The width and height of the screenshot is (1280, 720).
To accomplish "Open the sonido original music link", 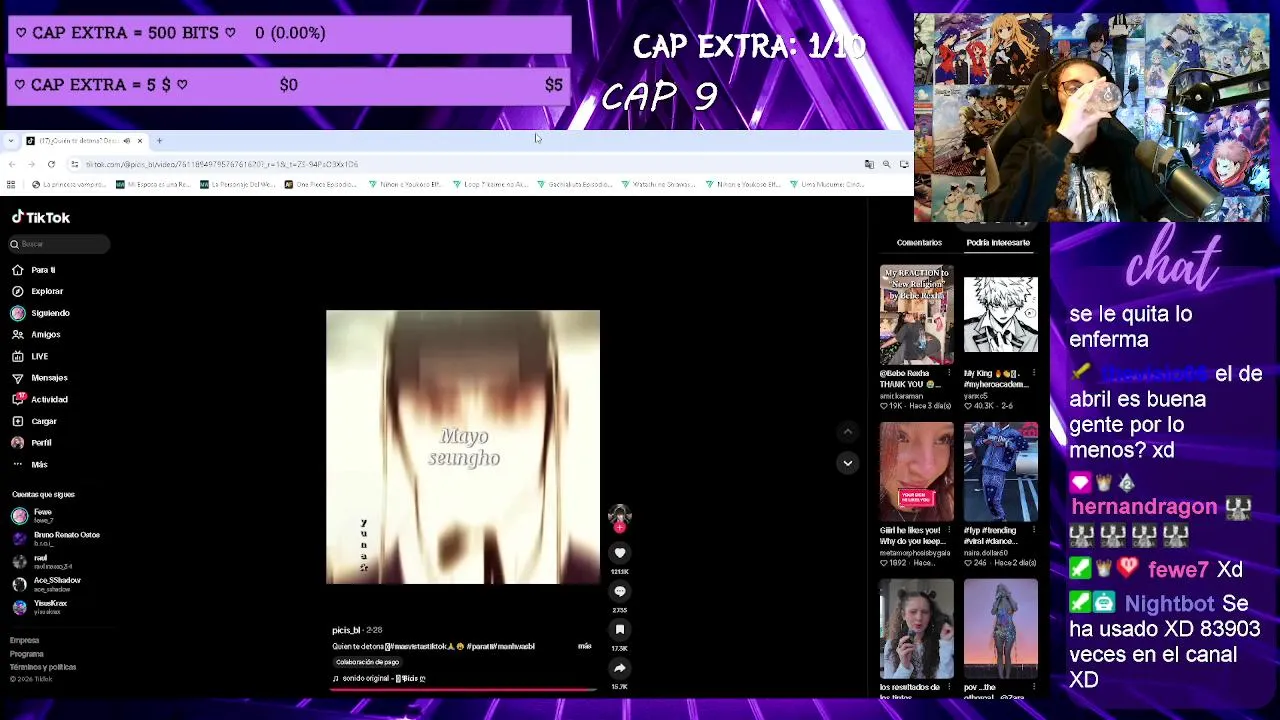I will [x=379, y=678].
